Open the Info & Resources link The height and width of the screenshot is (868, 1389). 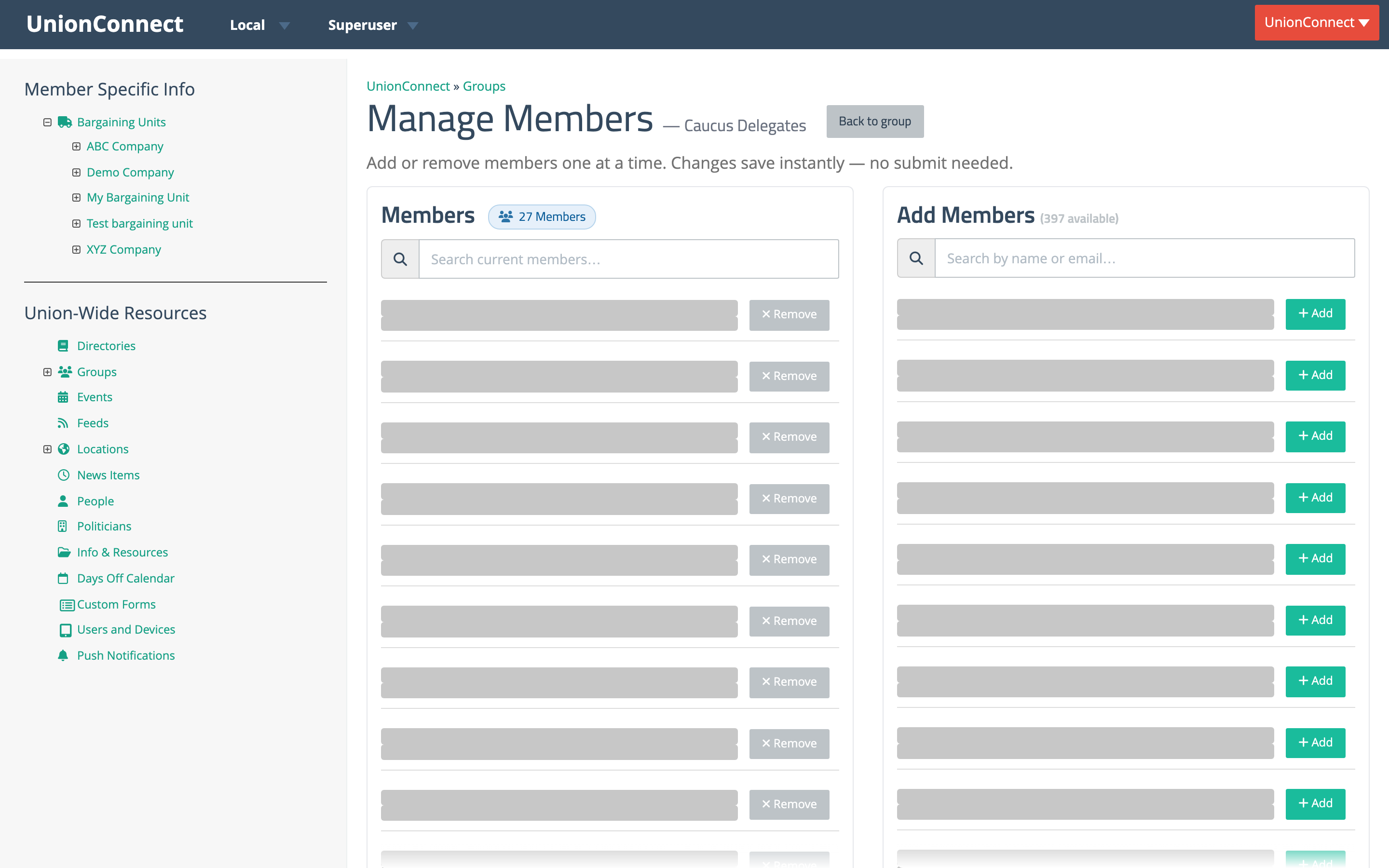click(x=122, y=552)
